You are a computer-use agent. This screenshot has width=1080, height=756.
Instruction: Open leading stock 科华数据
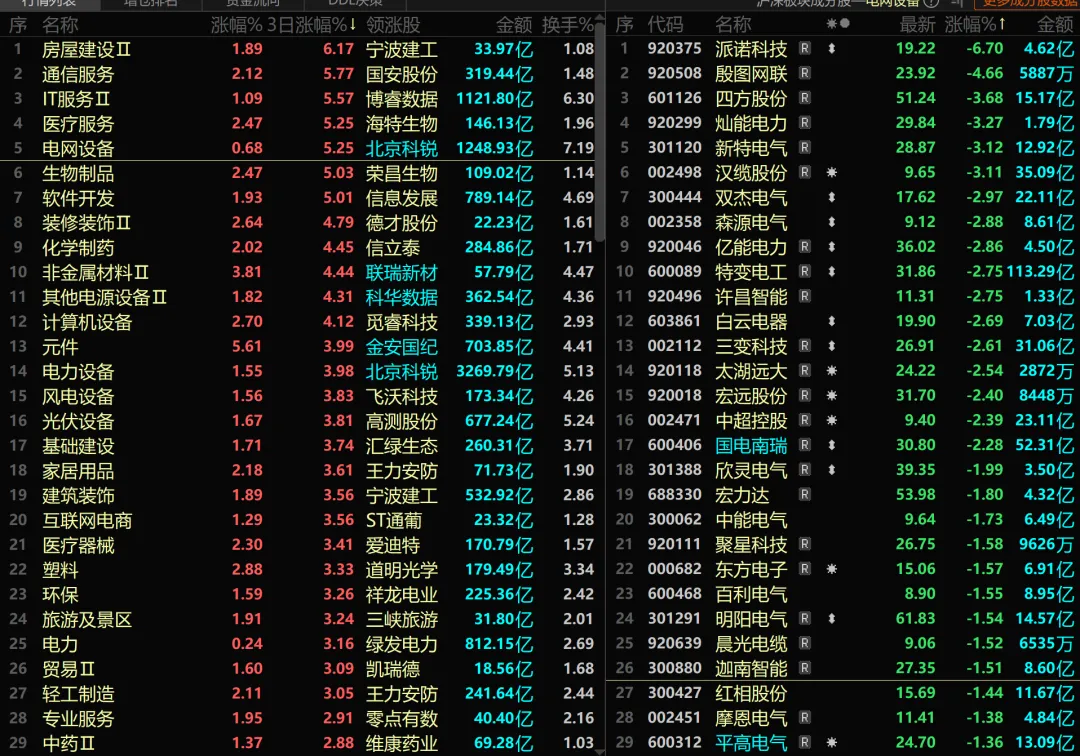click(x=402, y=297)
